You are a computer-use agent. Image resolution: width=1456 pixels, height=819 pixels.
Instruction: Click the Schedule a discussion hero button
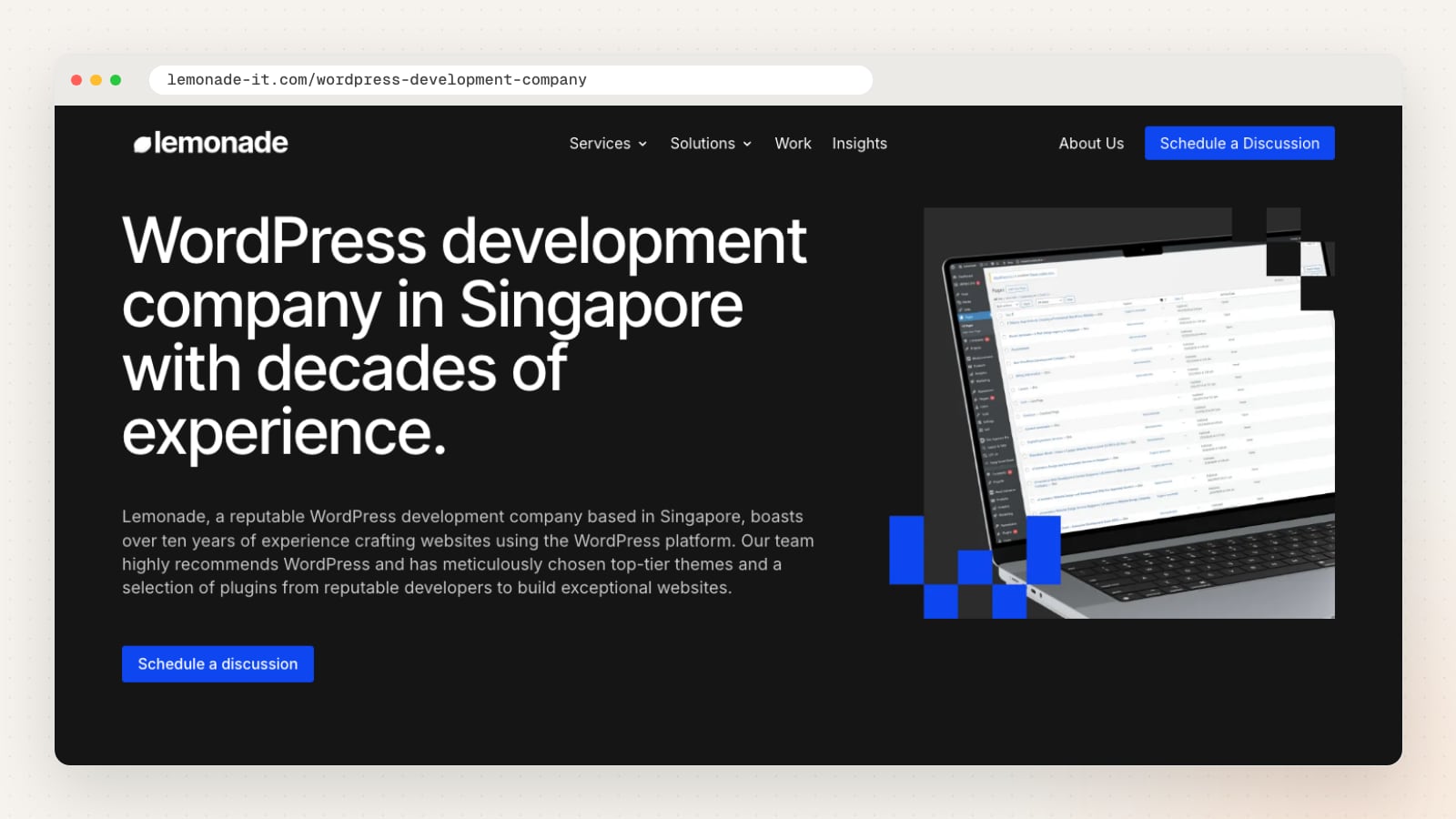tap(217, 664)
